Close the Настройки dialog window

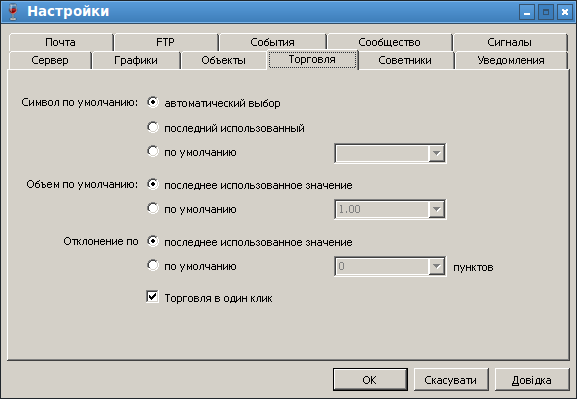click(565, 12)
